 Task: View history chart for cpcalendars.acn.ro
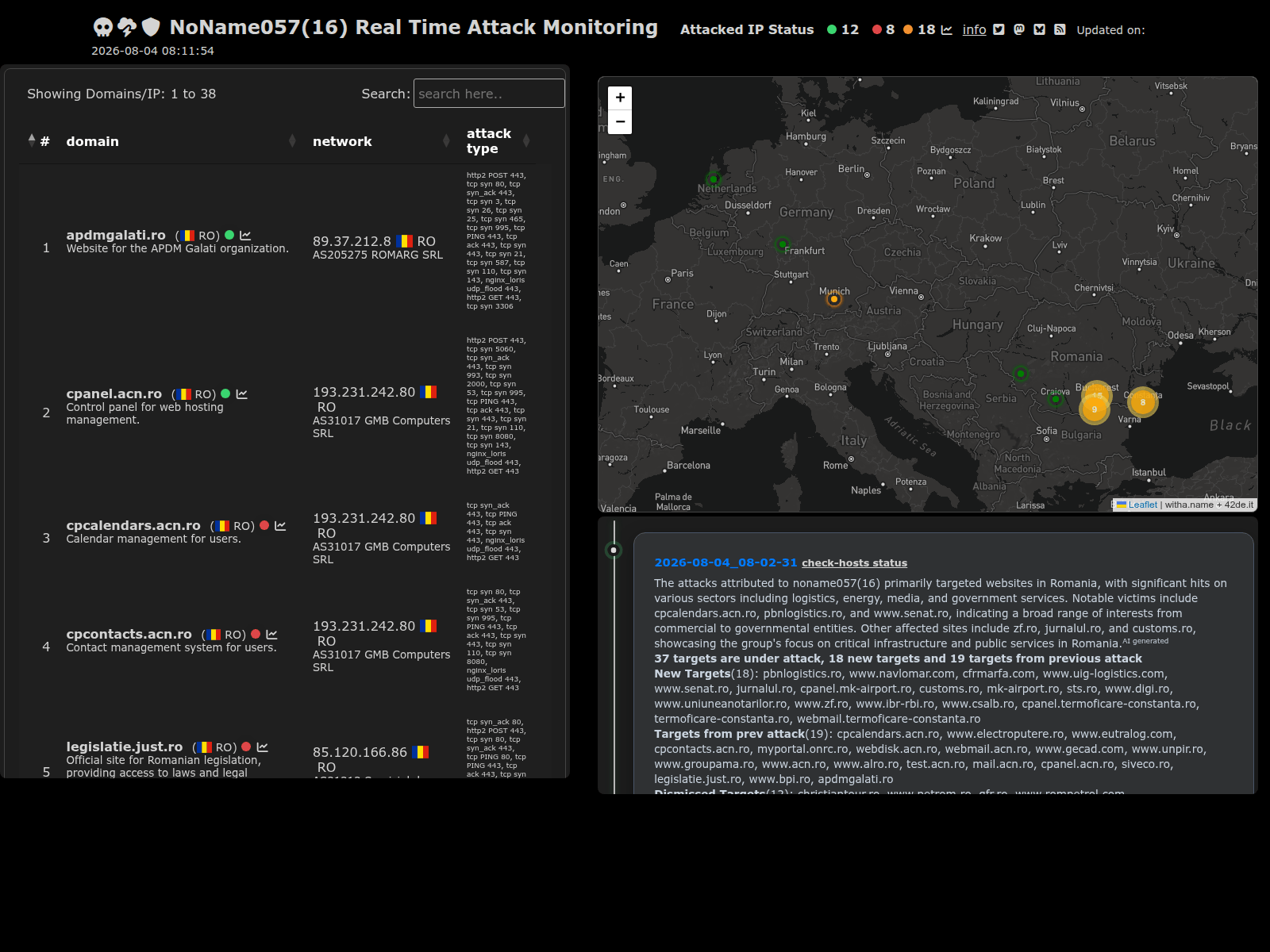pyautogui.click(x=280, y=526)
